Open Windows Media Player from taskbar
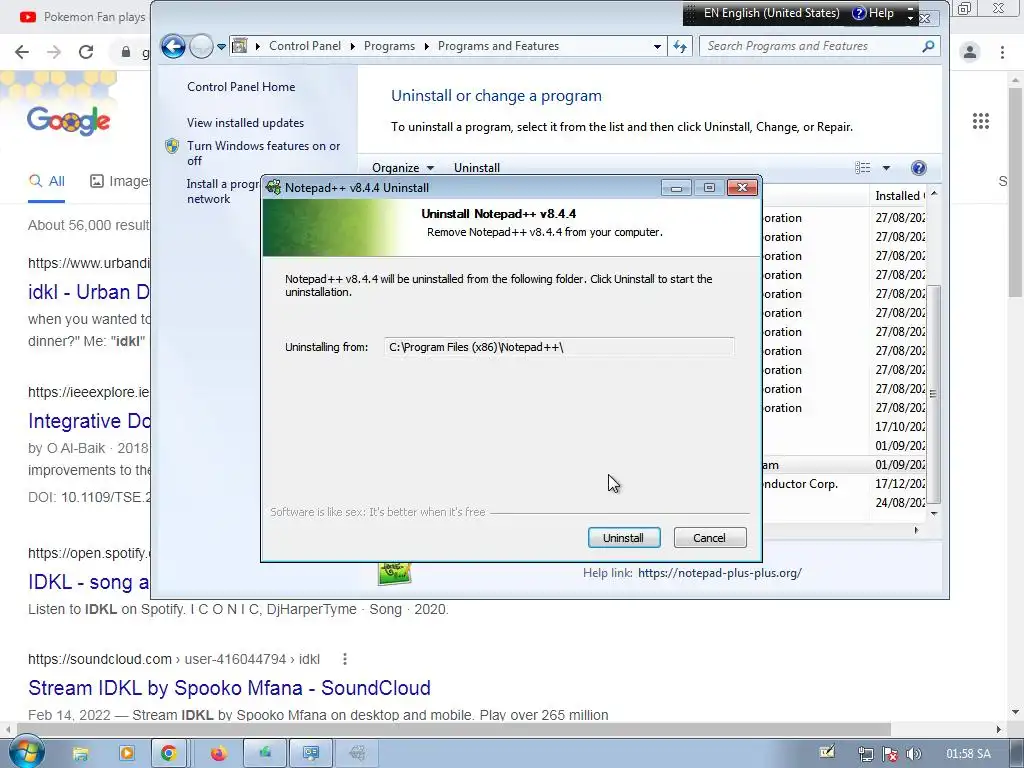Screen dimensions: 1024x768 click(126, 754)
